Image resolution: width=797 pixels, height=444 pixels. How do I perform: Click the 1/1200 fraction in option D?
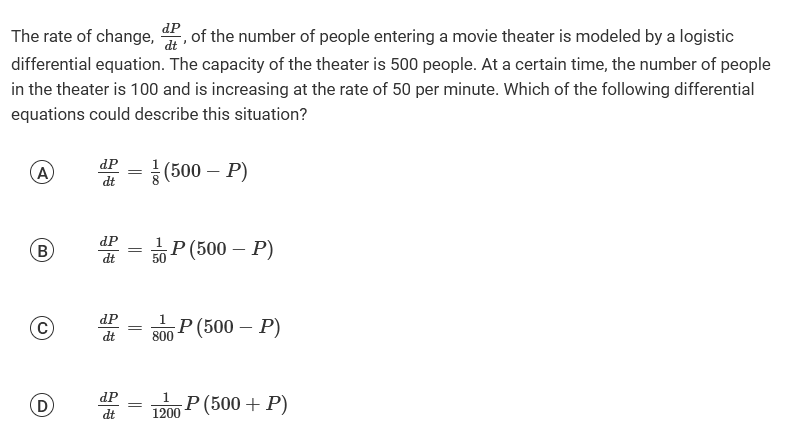[167, 405]
